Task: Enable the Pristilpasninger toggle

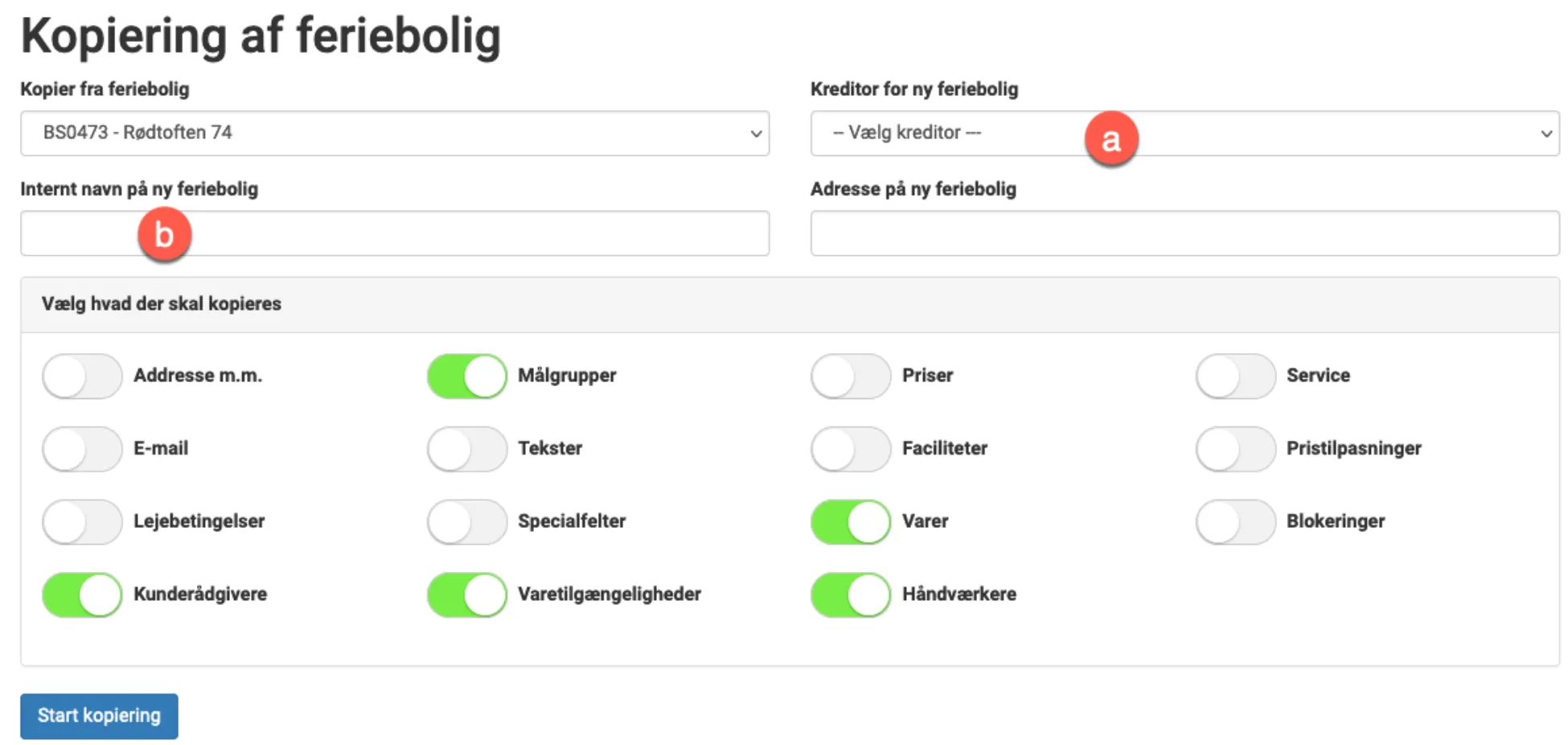Action: [1235, 449]
